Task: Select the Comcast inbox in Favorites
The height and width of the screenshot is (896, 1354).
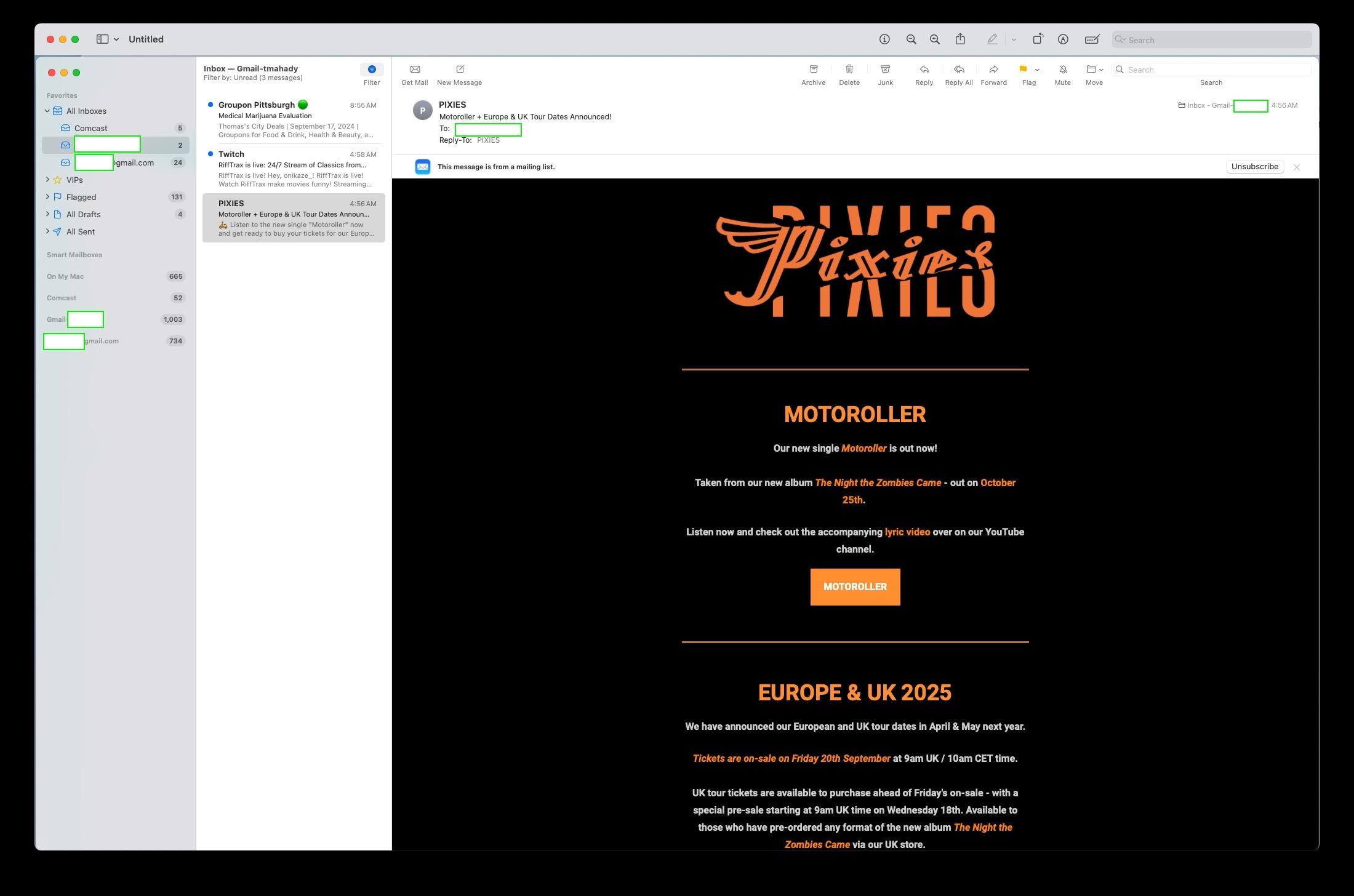Action: point(116,128)
